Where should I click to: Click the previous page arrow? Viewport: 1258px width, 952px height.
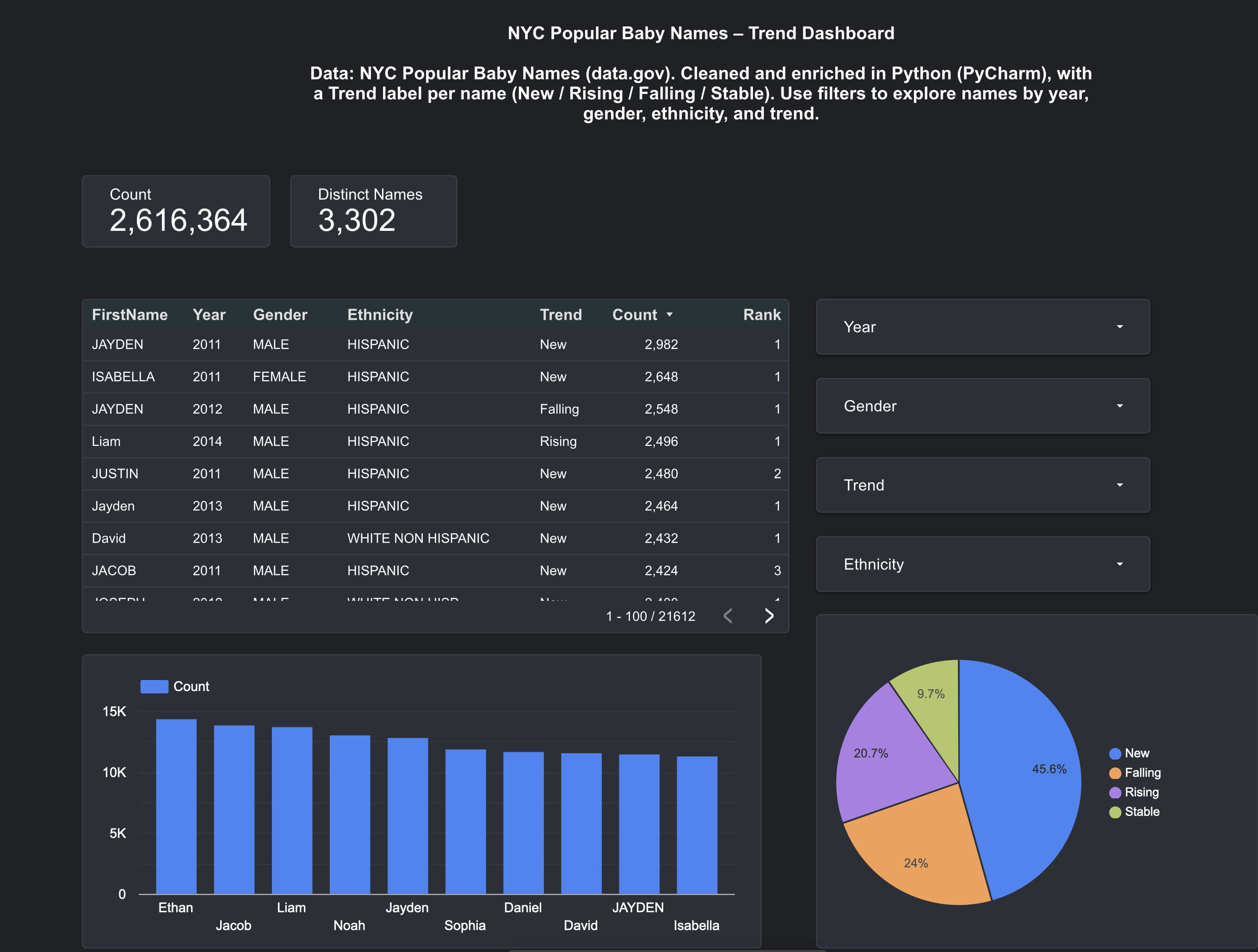728,615
